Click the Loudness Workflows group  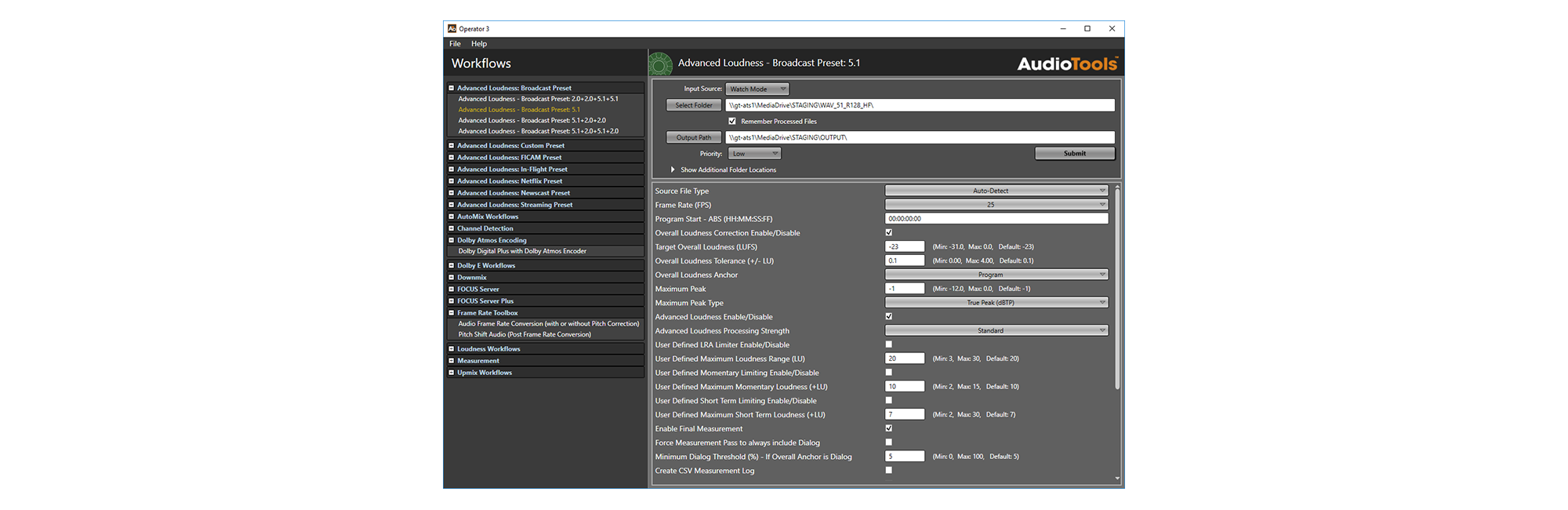(x=488, y=349)
